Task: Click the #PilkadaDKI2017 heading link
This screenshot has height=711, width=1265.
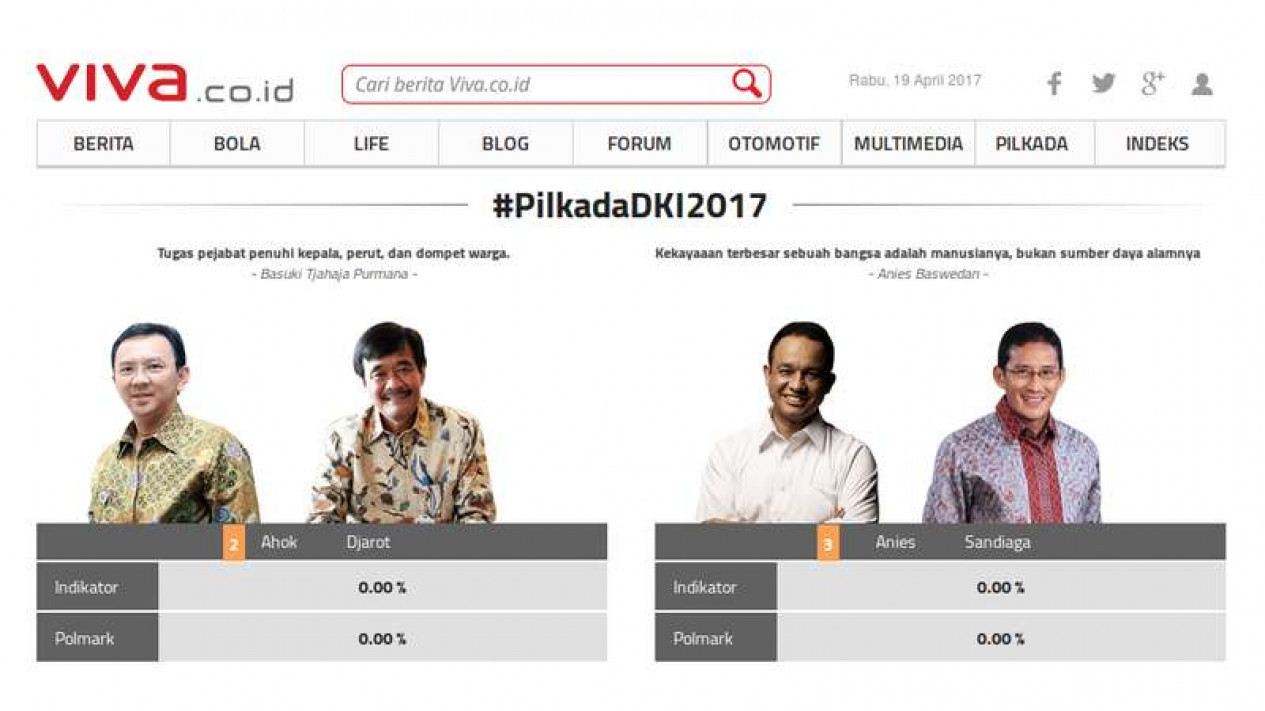Action: coord(630,206)
